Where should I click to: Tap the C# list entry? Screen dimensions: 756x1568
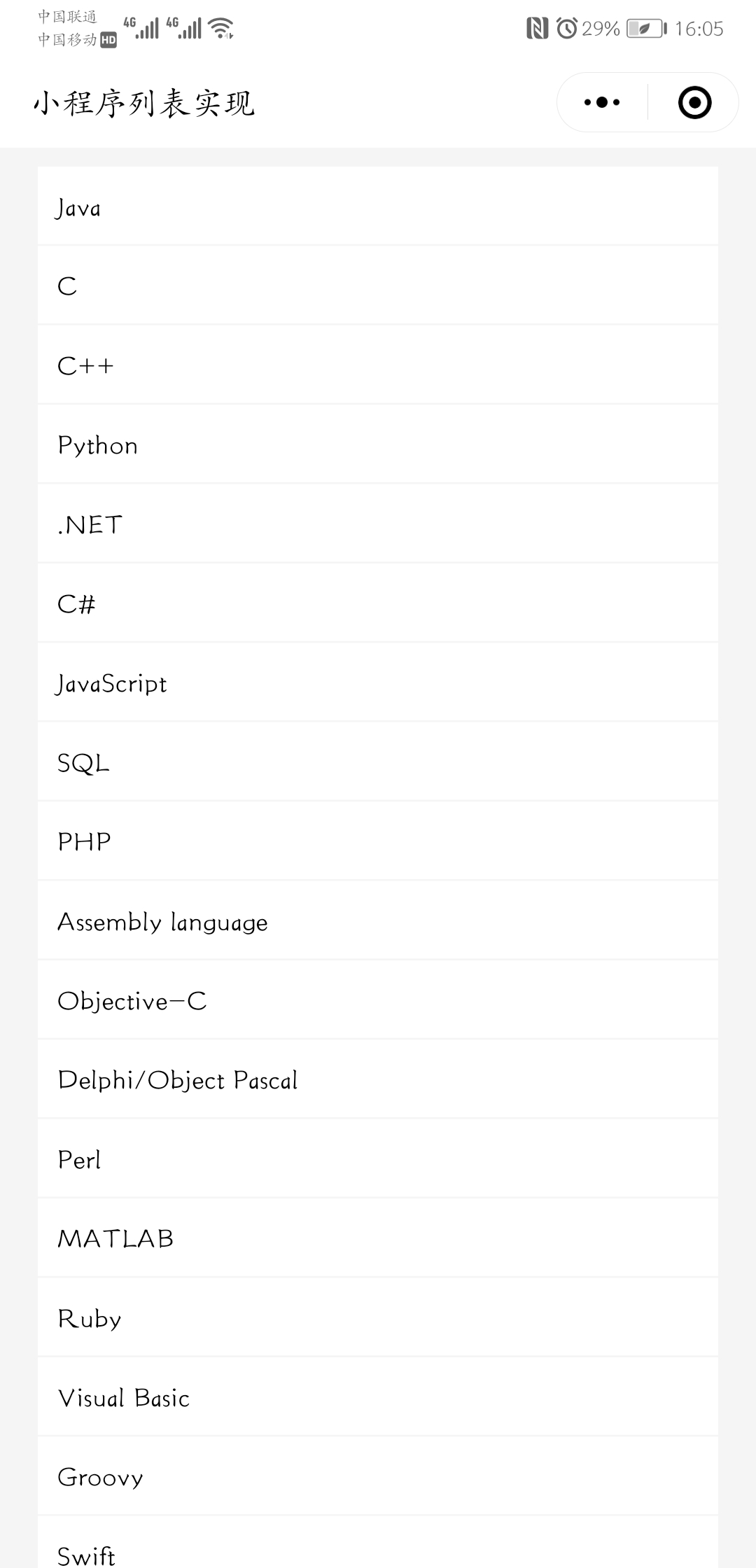378,603
